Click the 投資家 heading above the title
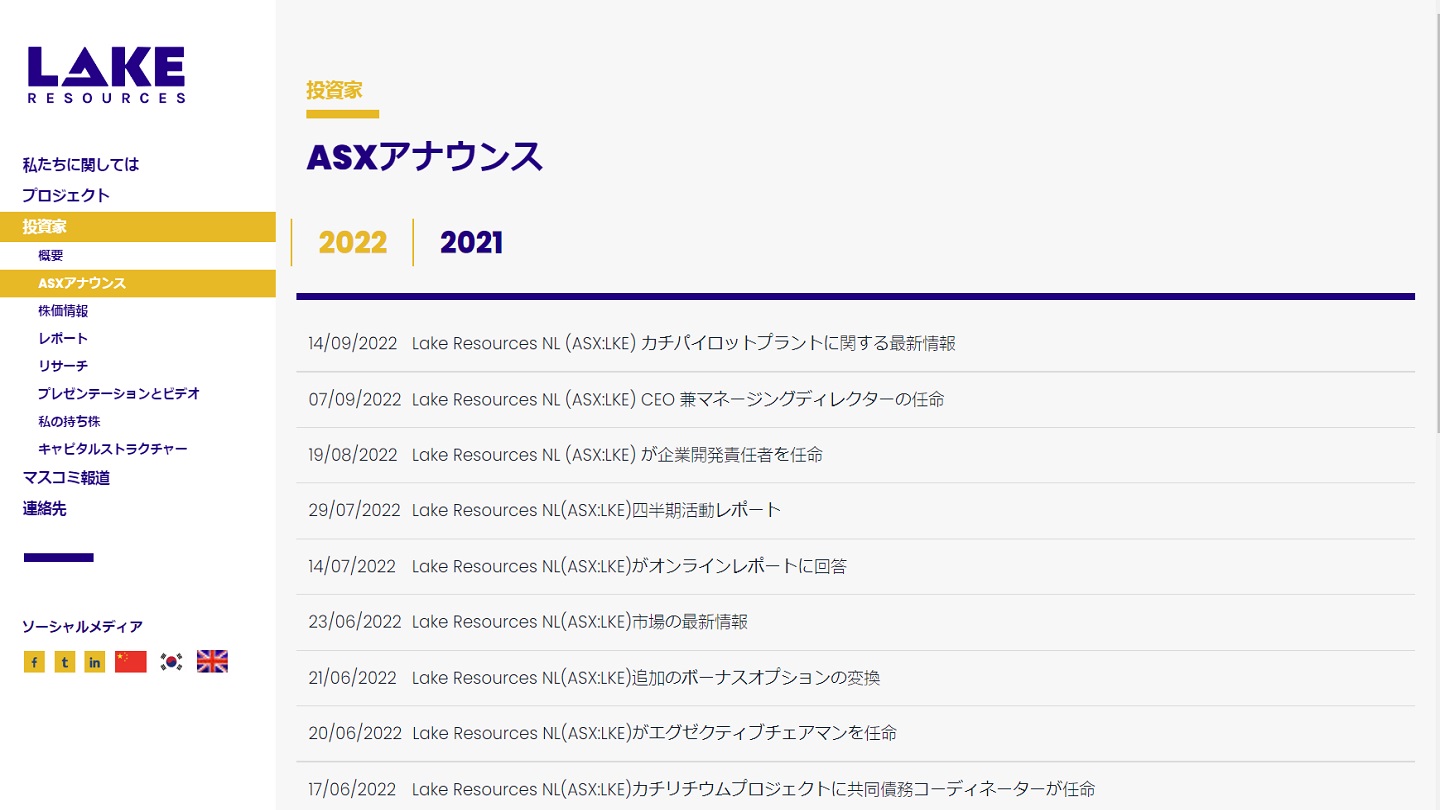The width and height of the screenshot is (1440, 810). click(x=334, y=90)
